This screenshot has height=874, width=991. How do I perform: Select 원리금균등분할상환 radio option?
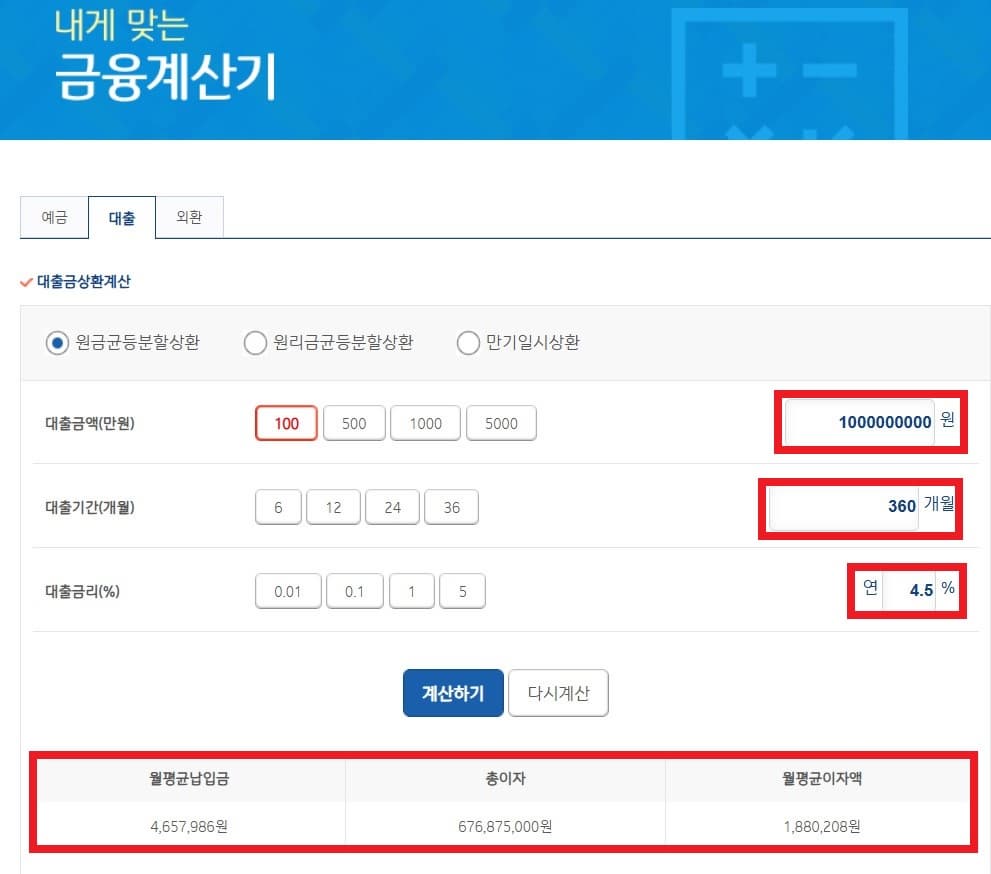click(255, 343)
